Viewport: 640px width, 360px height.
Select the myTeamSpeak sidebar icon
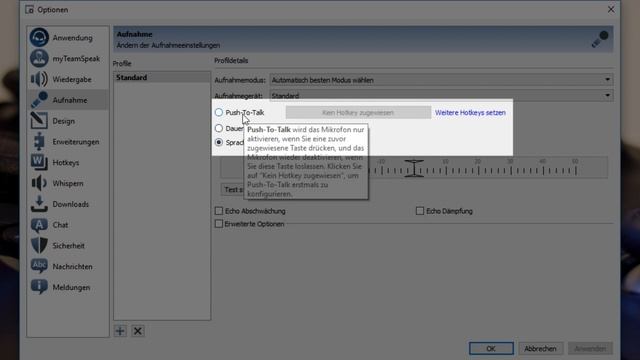[x=39, y=58]
